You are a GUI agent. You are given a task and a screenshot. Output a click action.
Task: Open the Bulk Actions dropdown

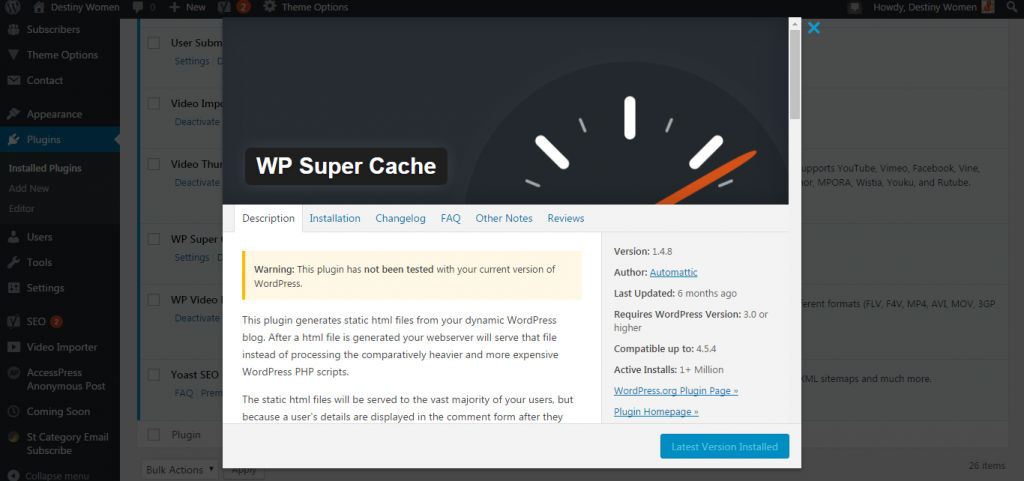tap(179, 469)
